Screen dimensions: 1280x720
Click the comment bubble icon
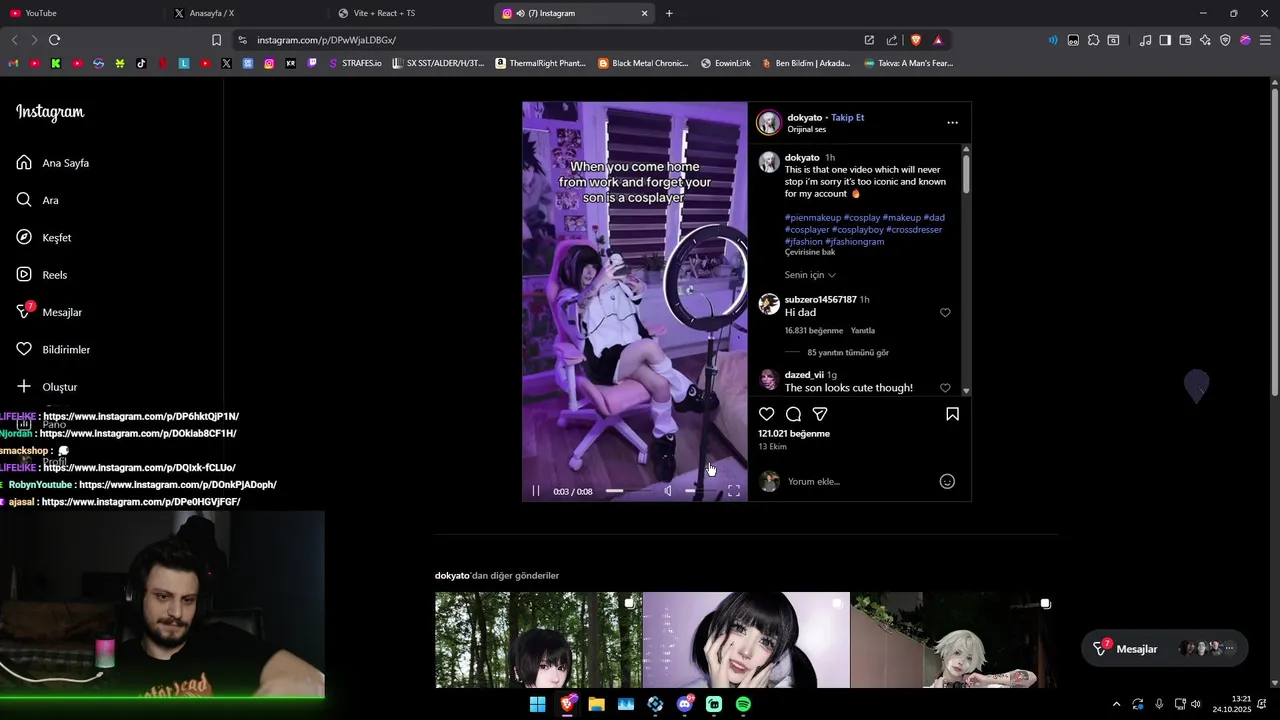coord(793,414)
